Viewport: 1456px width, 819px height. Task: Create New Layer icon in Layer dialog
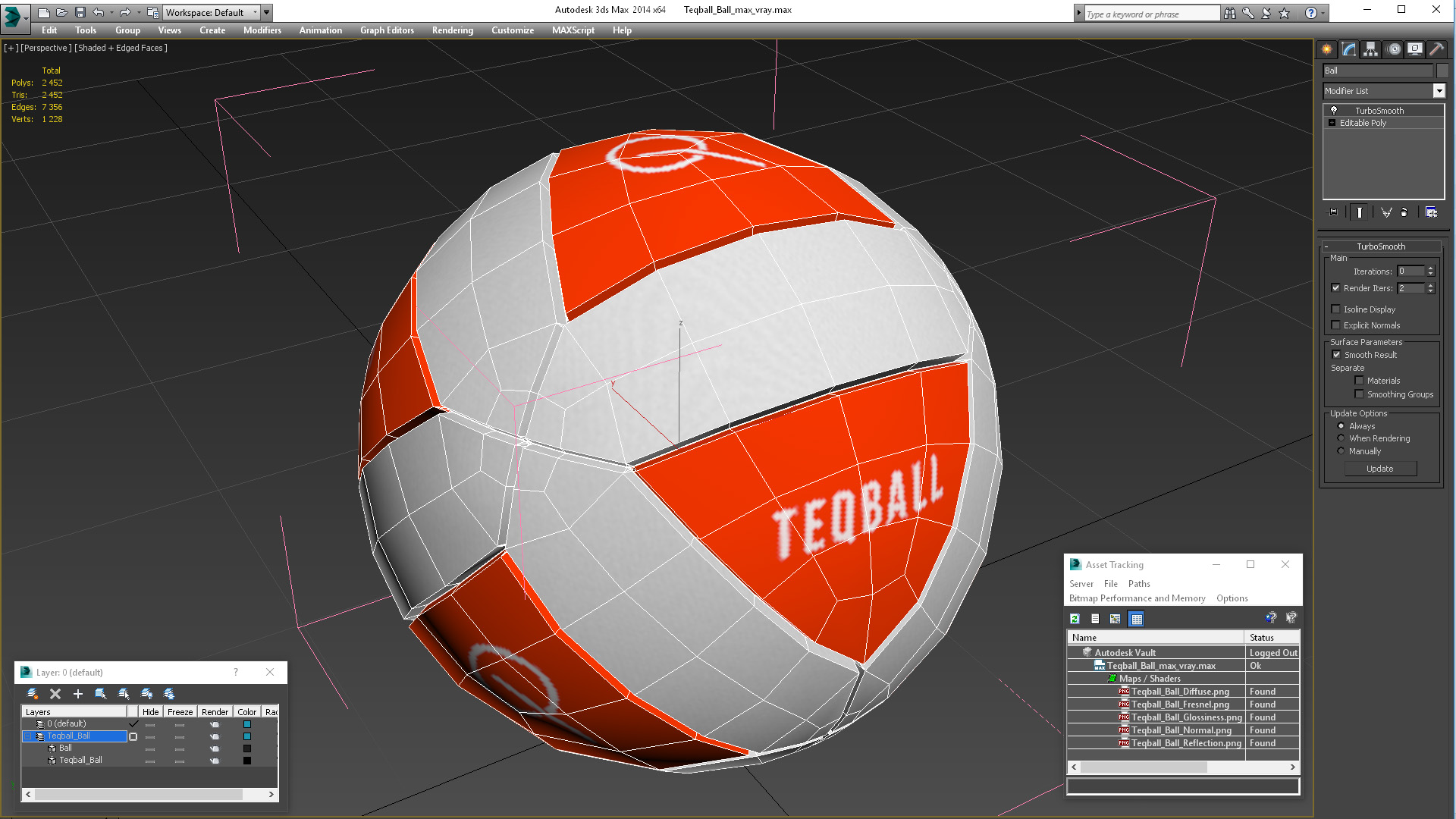tap(33, 694)
